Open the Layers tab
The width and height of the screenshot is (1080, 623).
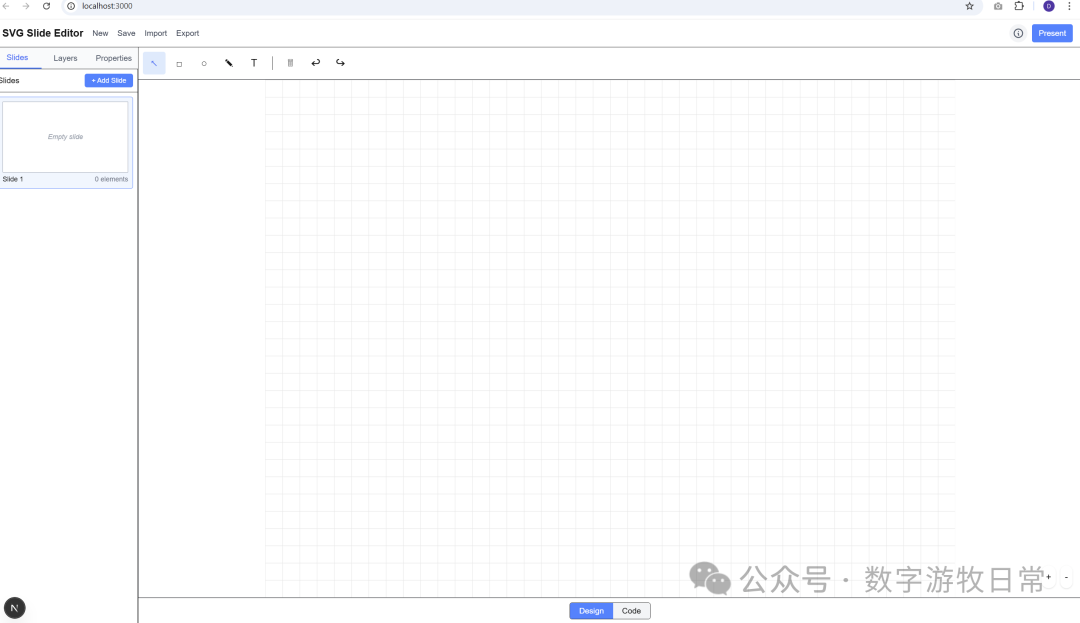(x=65, y=58)
